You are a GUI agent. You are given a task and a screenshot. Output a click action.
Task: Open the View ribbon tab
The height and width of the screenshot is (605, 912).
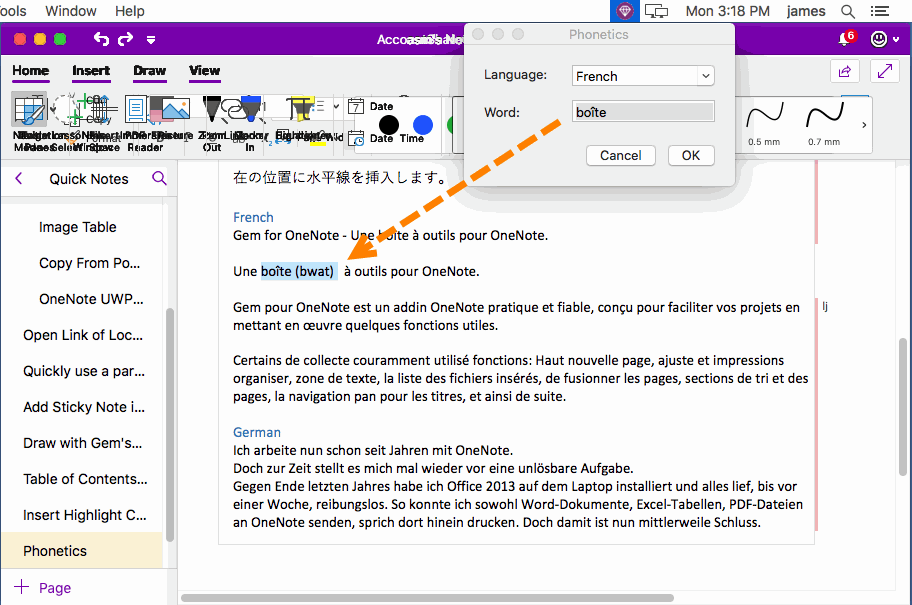[204, 70]
